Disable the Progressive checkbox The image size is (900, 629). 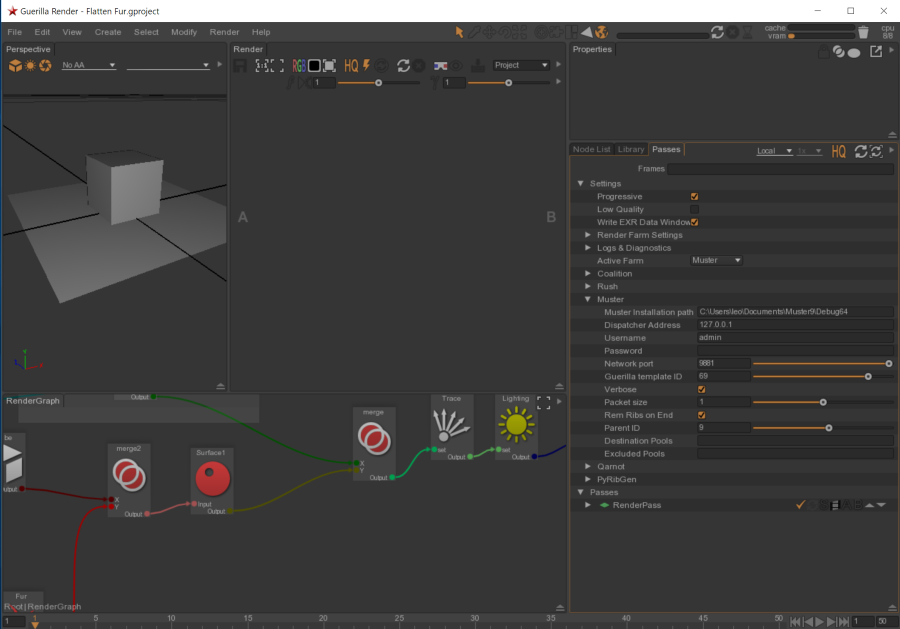[x=695, y=197]
